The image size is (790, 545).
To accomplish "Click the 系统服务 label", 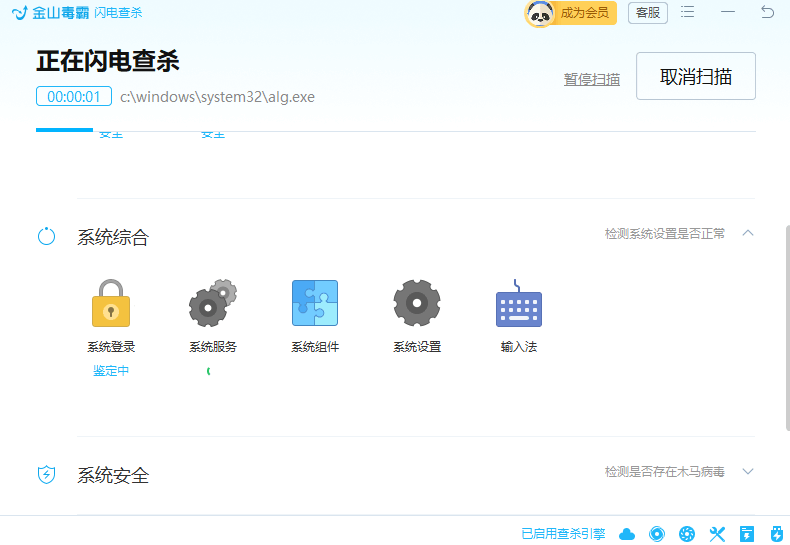I will [213, 347].
